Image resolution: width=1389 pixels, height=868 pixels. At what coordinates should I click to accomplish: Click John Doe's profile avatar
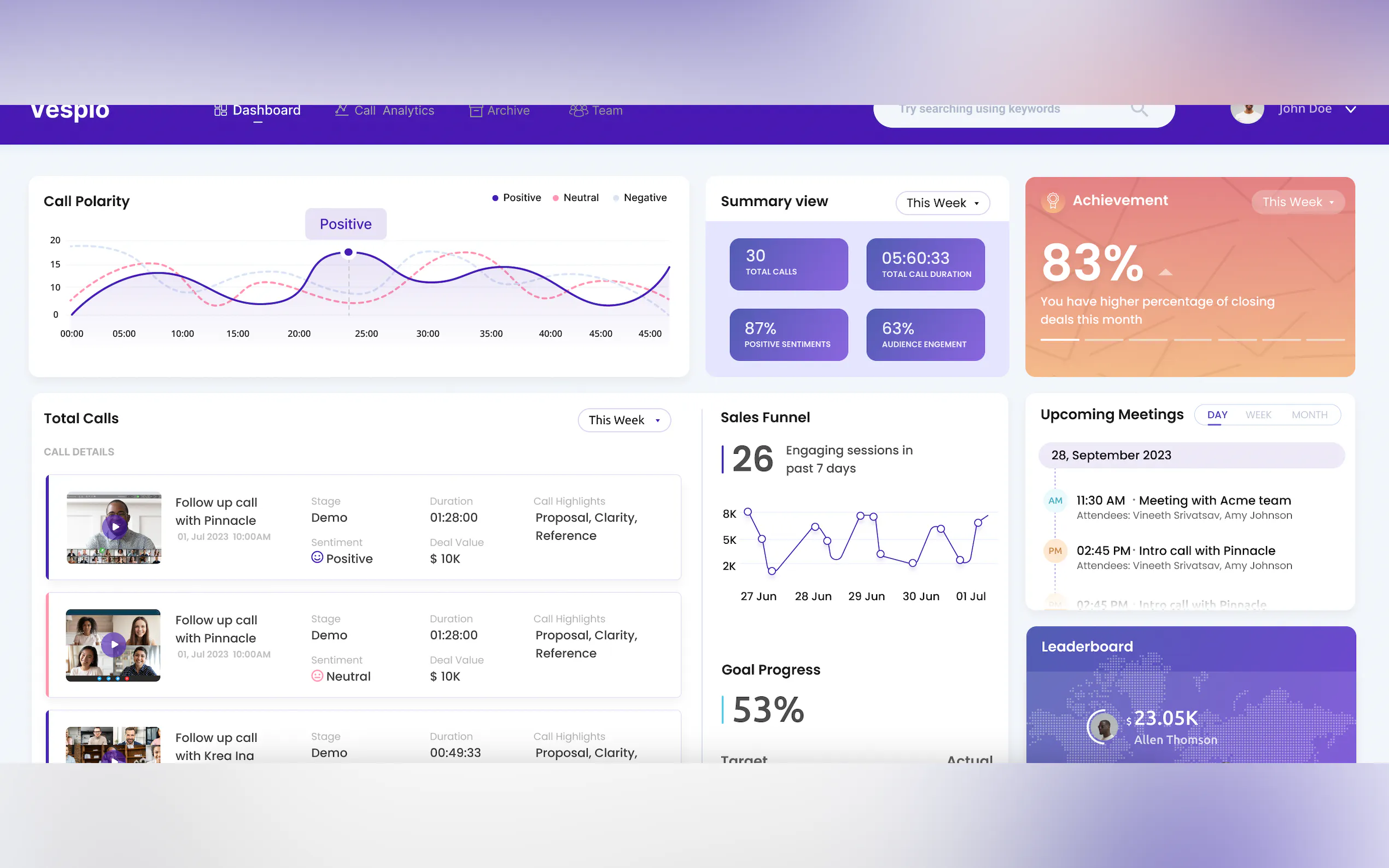pyautogui.click(x=1247, y=112)
